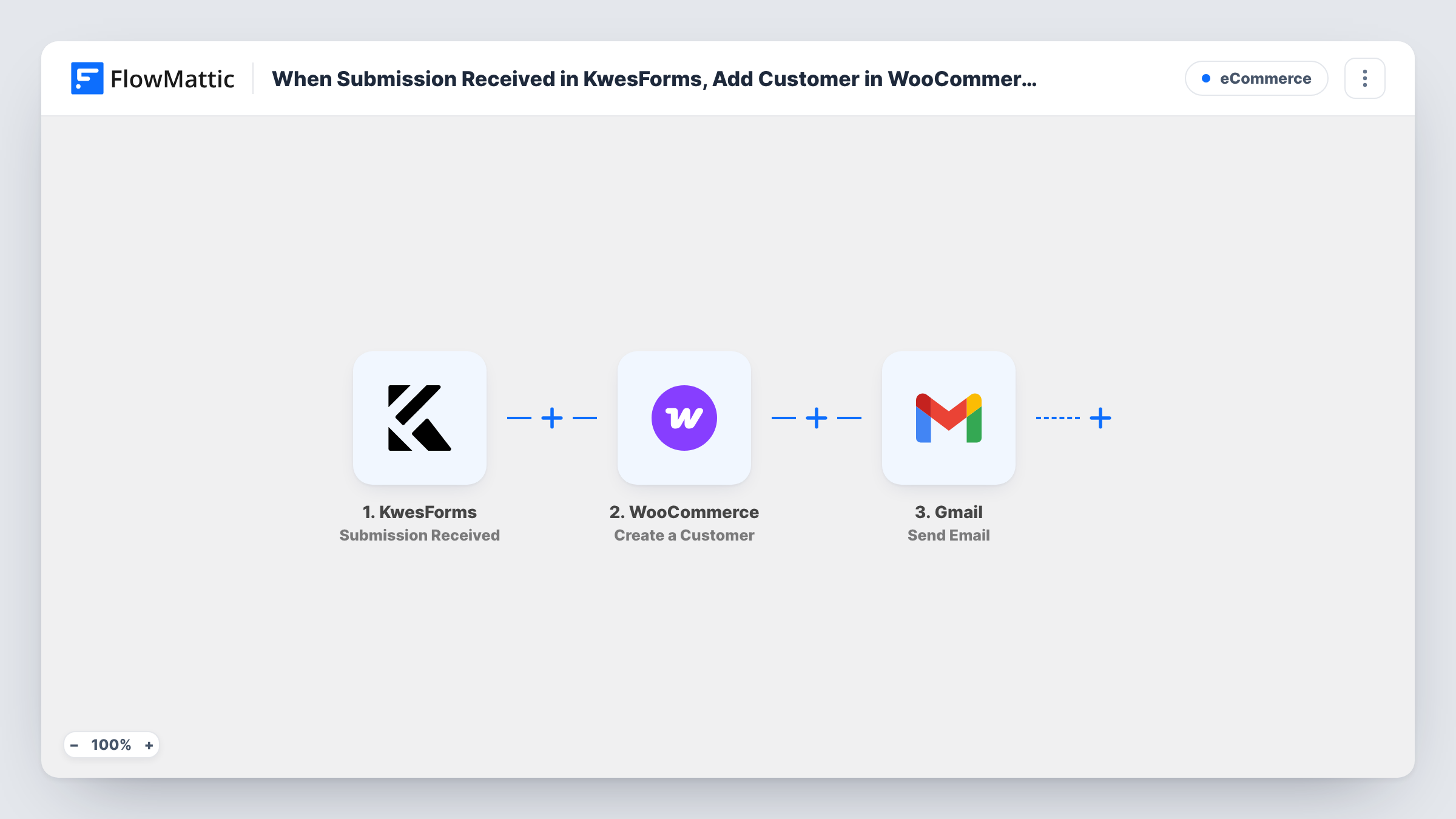
Task: Click the eCommerce category tag
Action: 1256,78
